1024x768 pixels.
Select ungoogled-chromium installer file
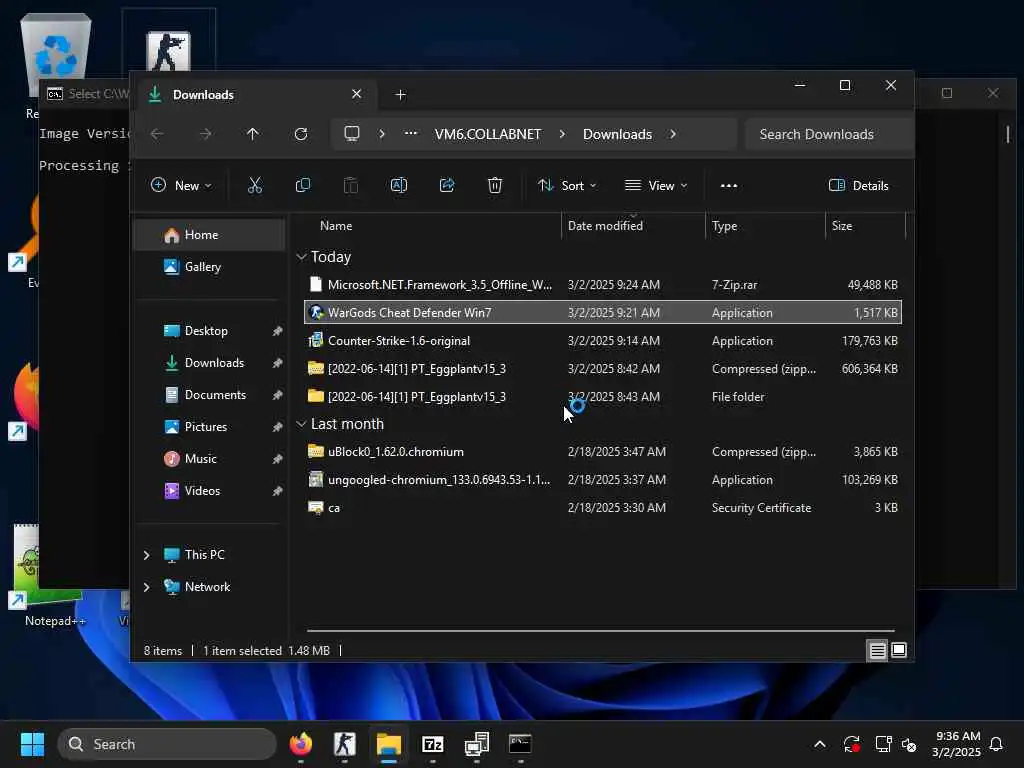[x=603, y=480]
